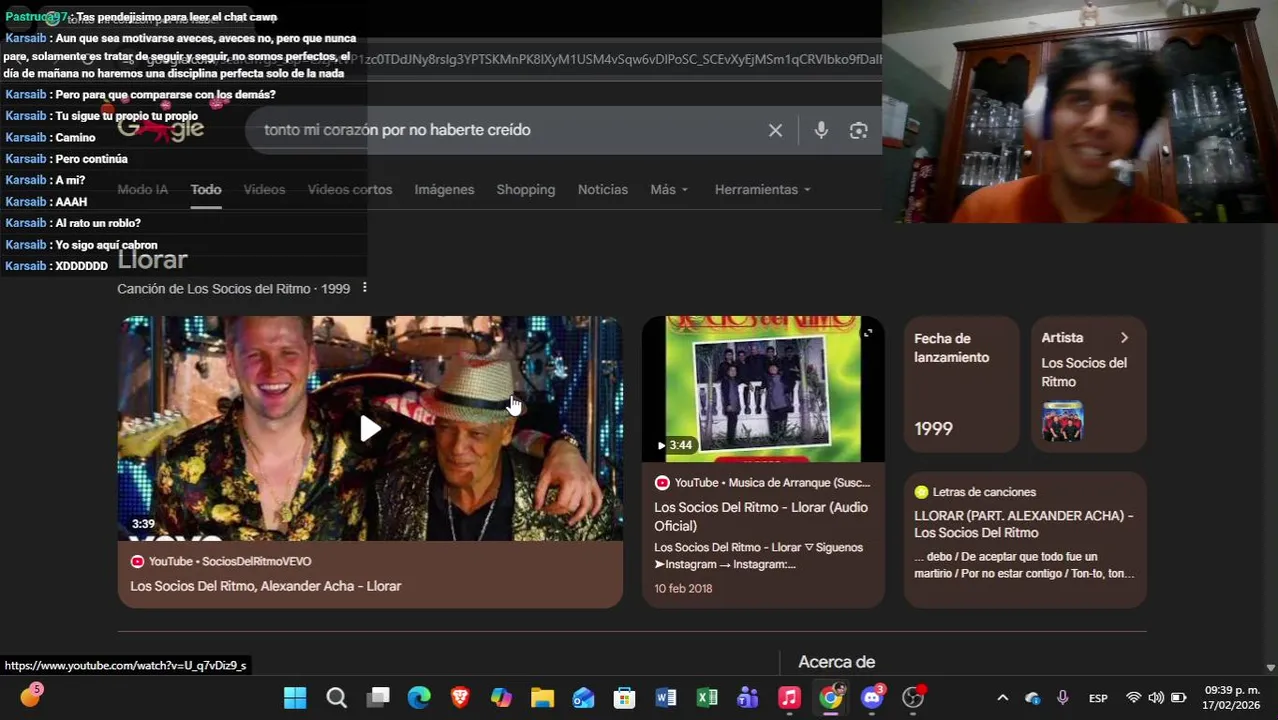The height and width of the screenshot is (720, 1278).
Task: Switch to Google Chrome on the taskbar
Action: (x=831, y=697)
